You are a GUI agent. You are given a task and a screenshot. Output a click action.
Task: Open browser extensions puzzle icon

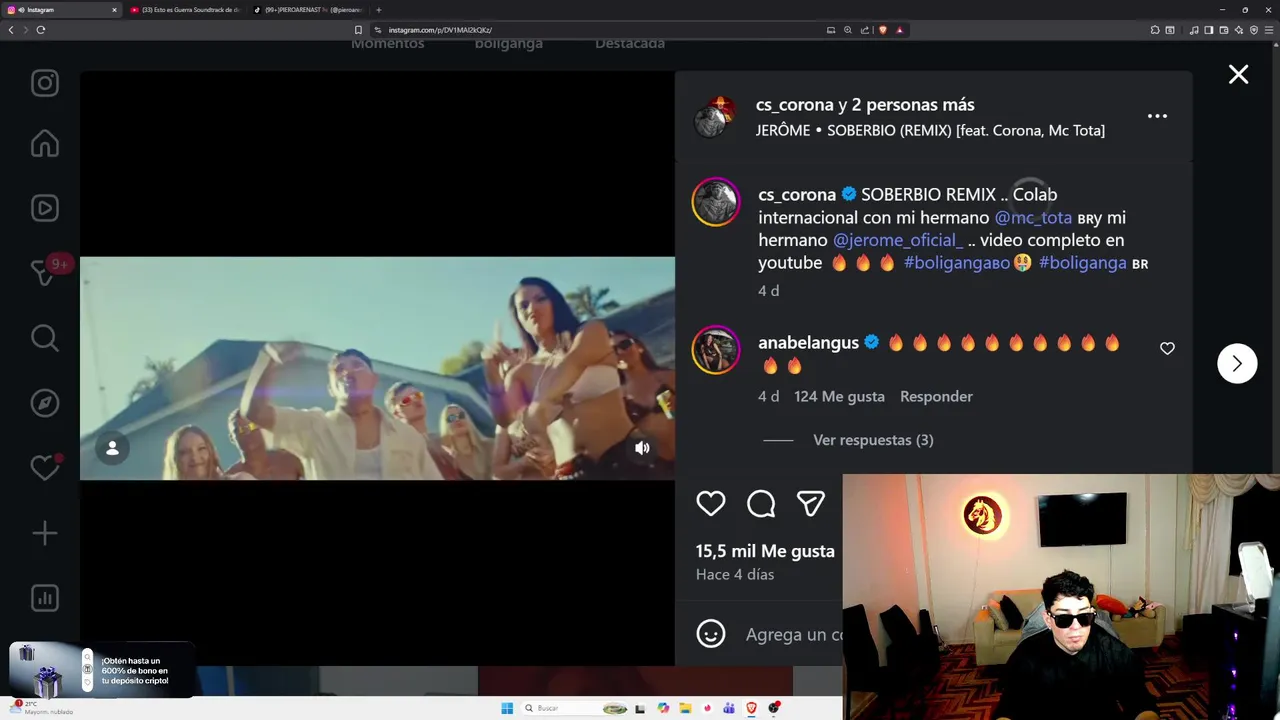1155,30
